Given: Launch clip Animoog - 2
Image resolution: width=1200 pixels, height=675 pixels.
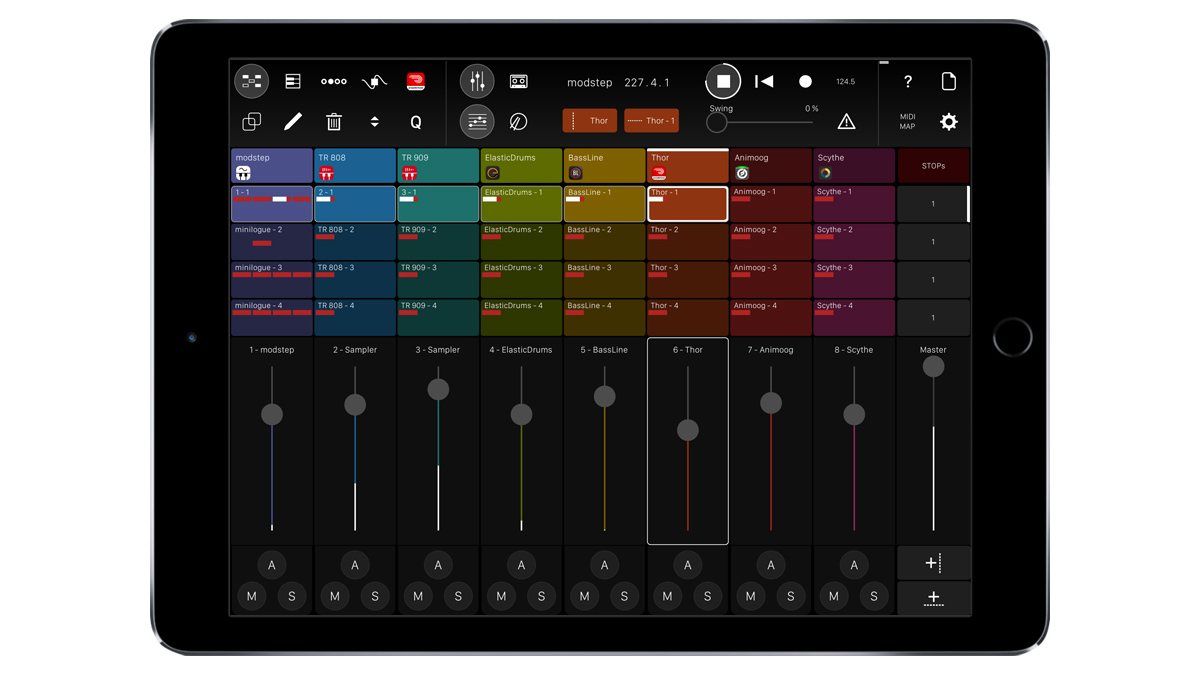Looking at the screenshot, I should pyautogui.click(x=770, y=242).
